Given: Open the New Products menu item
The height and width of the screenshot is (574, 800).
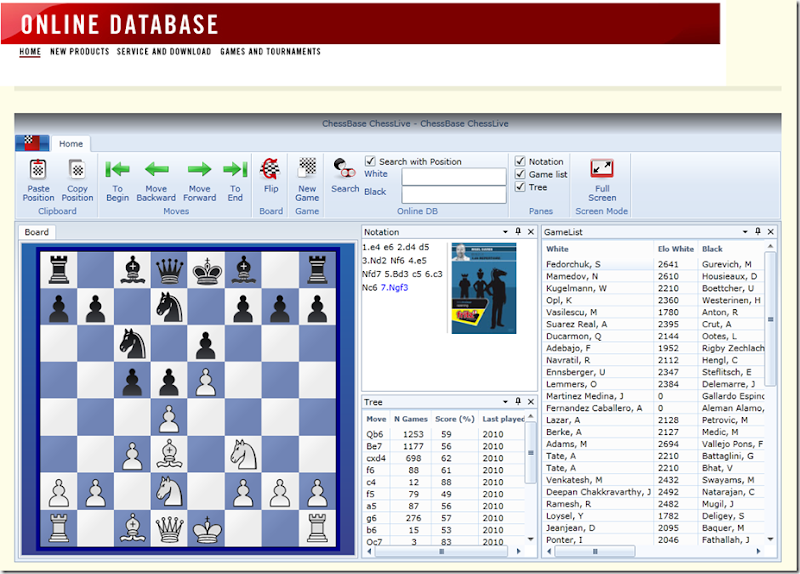Looking at the screenshot, I should click(x=79, y=52).
